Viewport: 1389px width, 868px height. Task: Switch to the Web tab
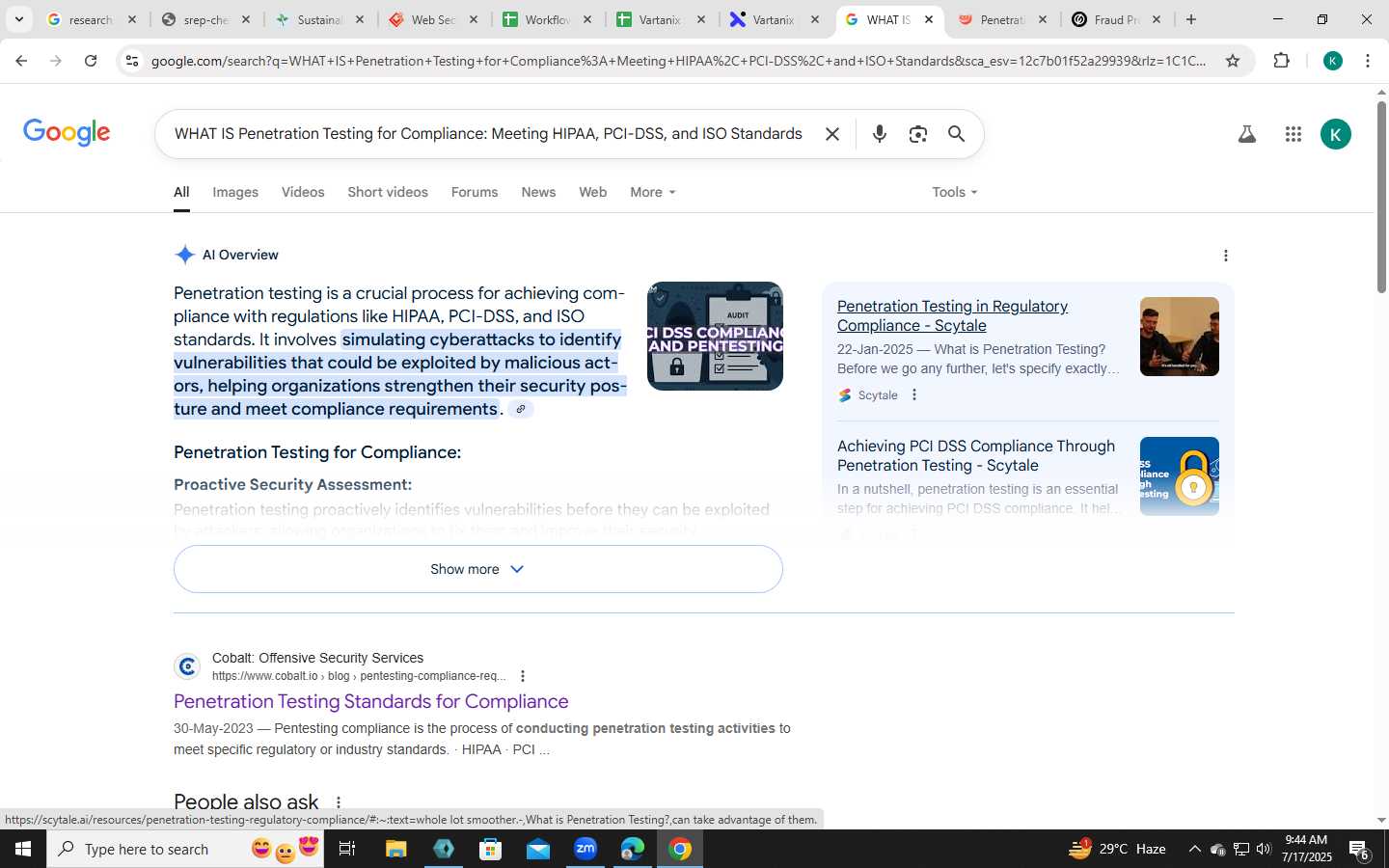(592, 192)
